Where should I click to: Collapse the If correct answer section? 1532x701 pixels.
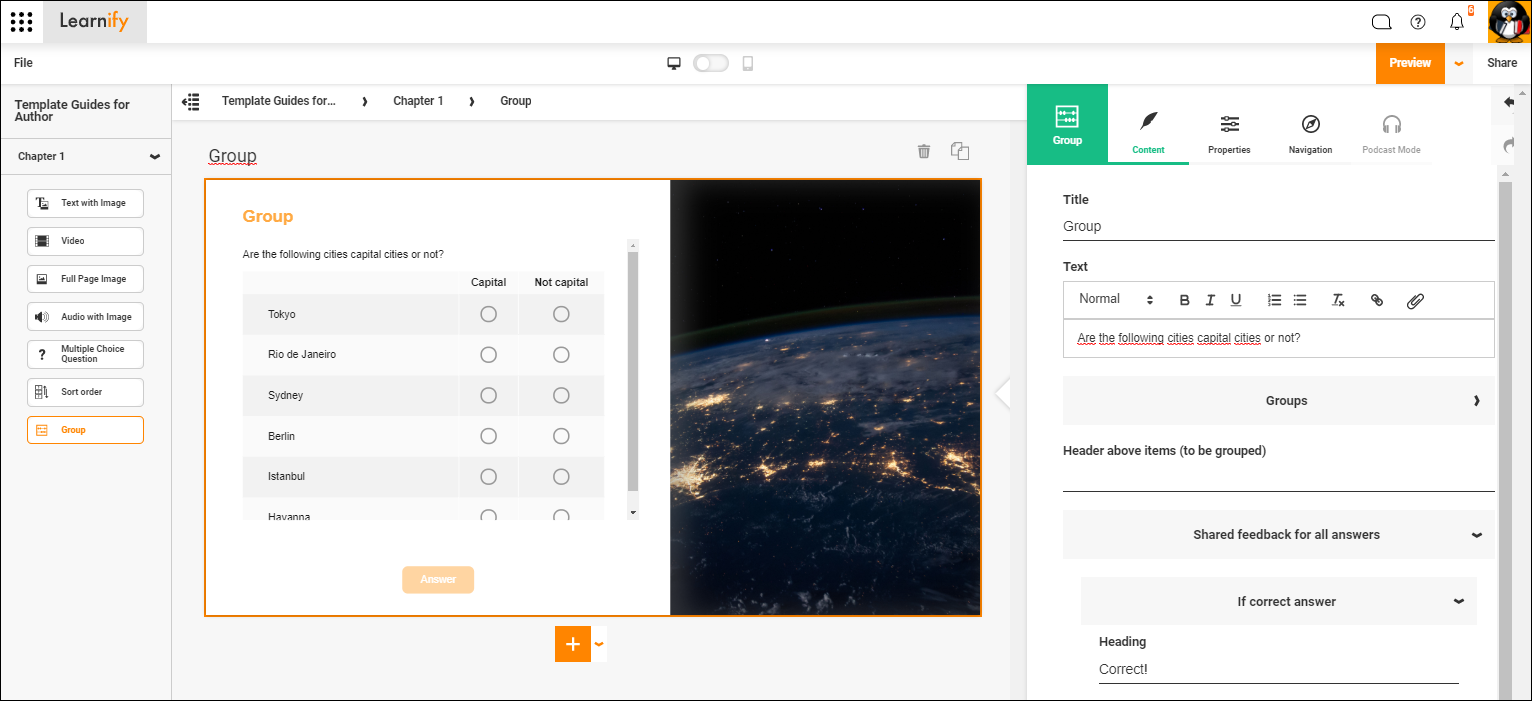(1459, 601)
